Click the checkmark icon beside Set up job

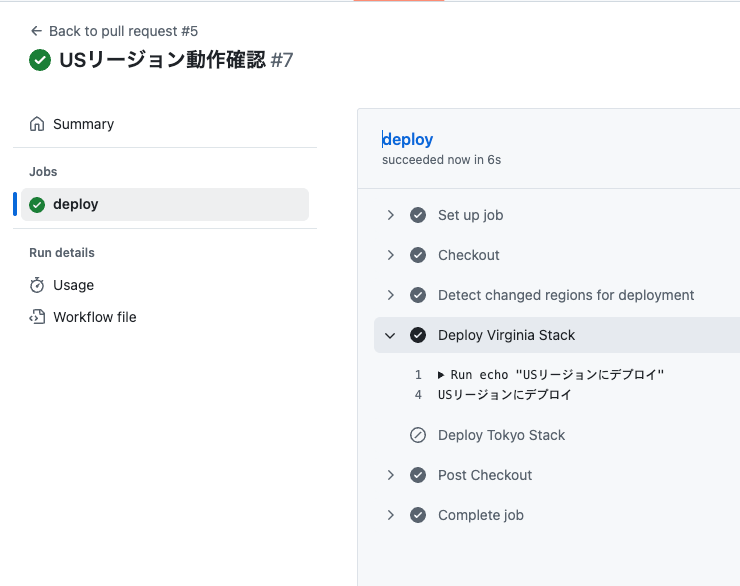(418, 215)
